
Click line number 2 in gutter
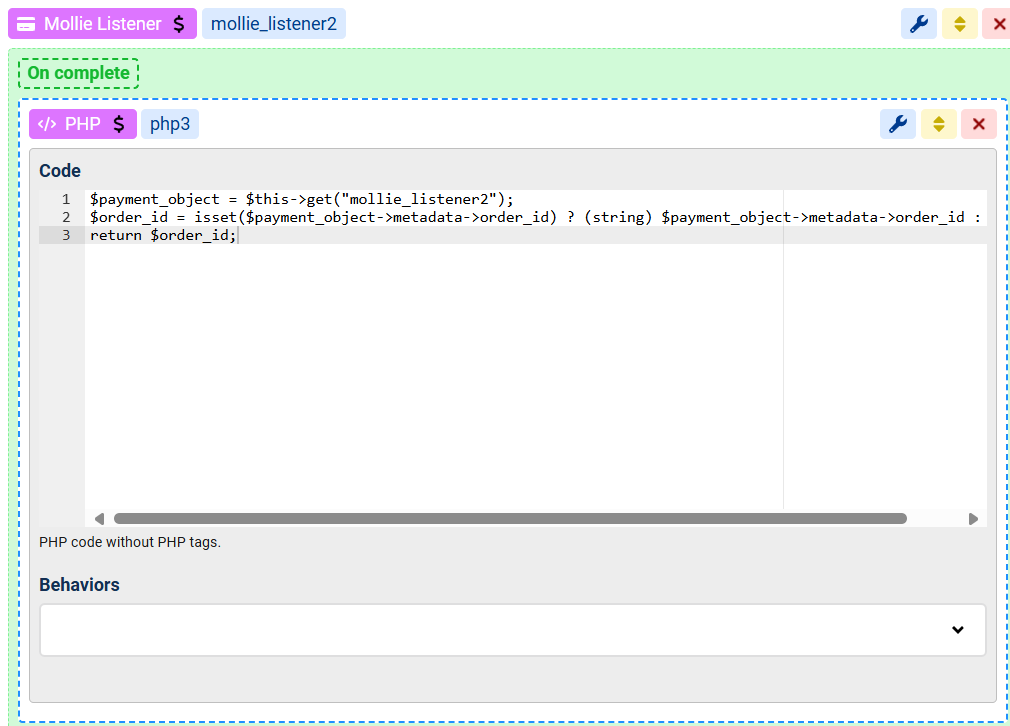pyautogui.click(x=66, y=217)
